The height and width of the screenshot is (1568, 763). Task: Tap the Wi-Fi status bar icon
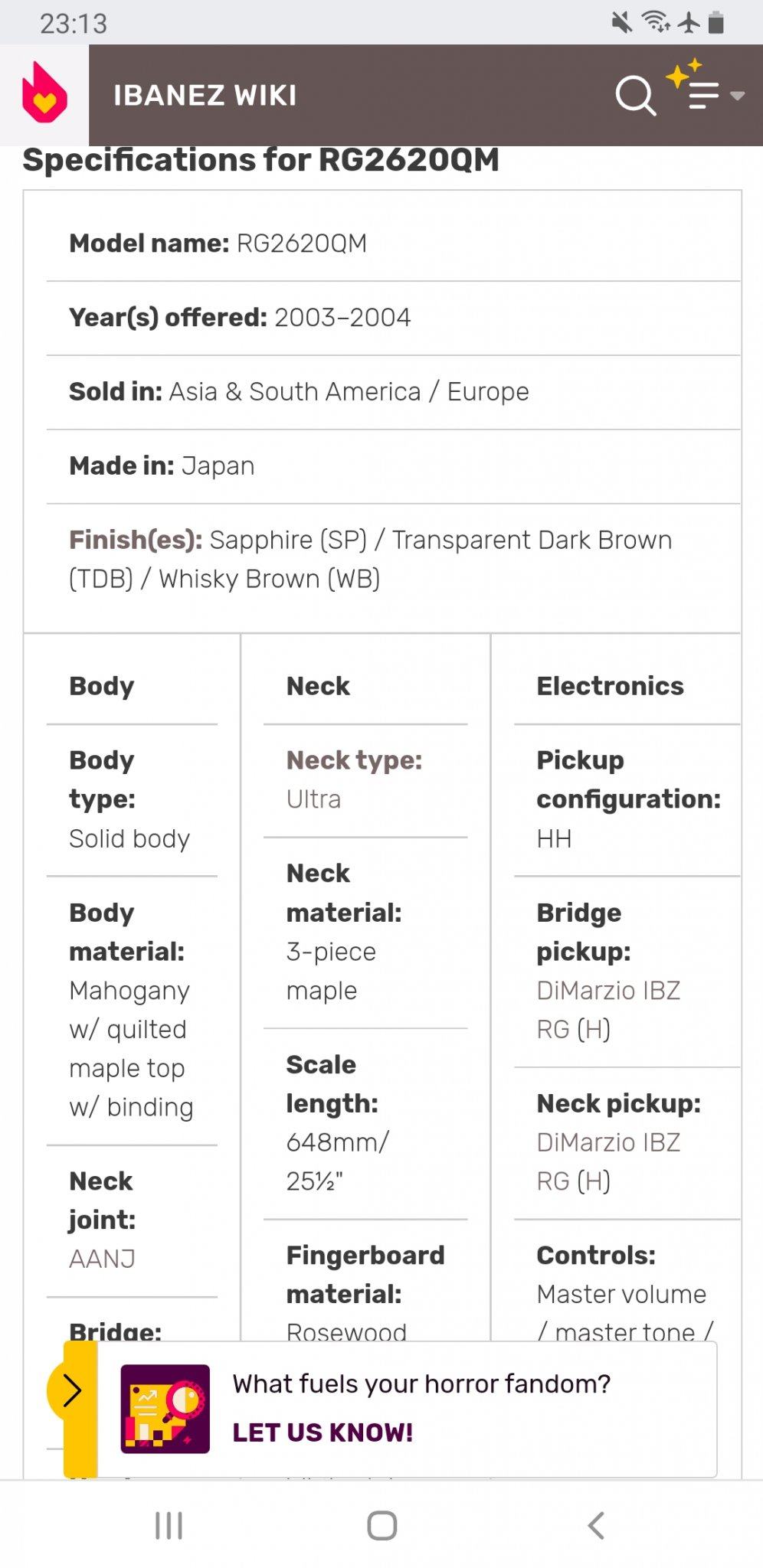pyautogui.click(x=657, y=22)
